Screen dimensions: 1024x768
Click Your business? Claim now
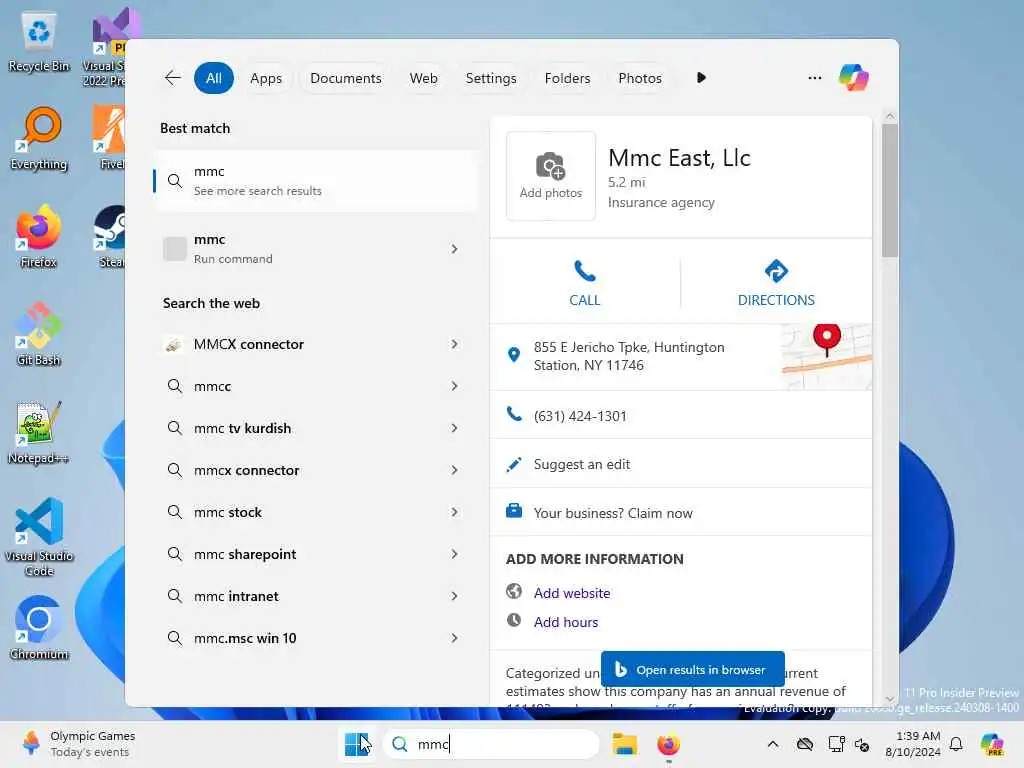[x=613, y=513]
